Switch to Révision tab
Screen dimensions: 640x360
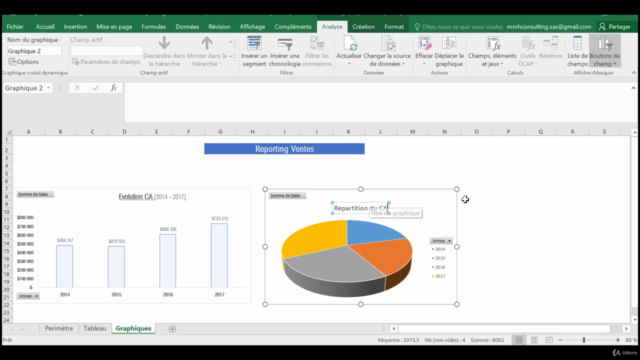(219, 27)
